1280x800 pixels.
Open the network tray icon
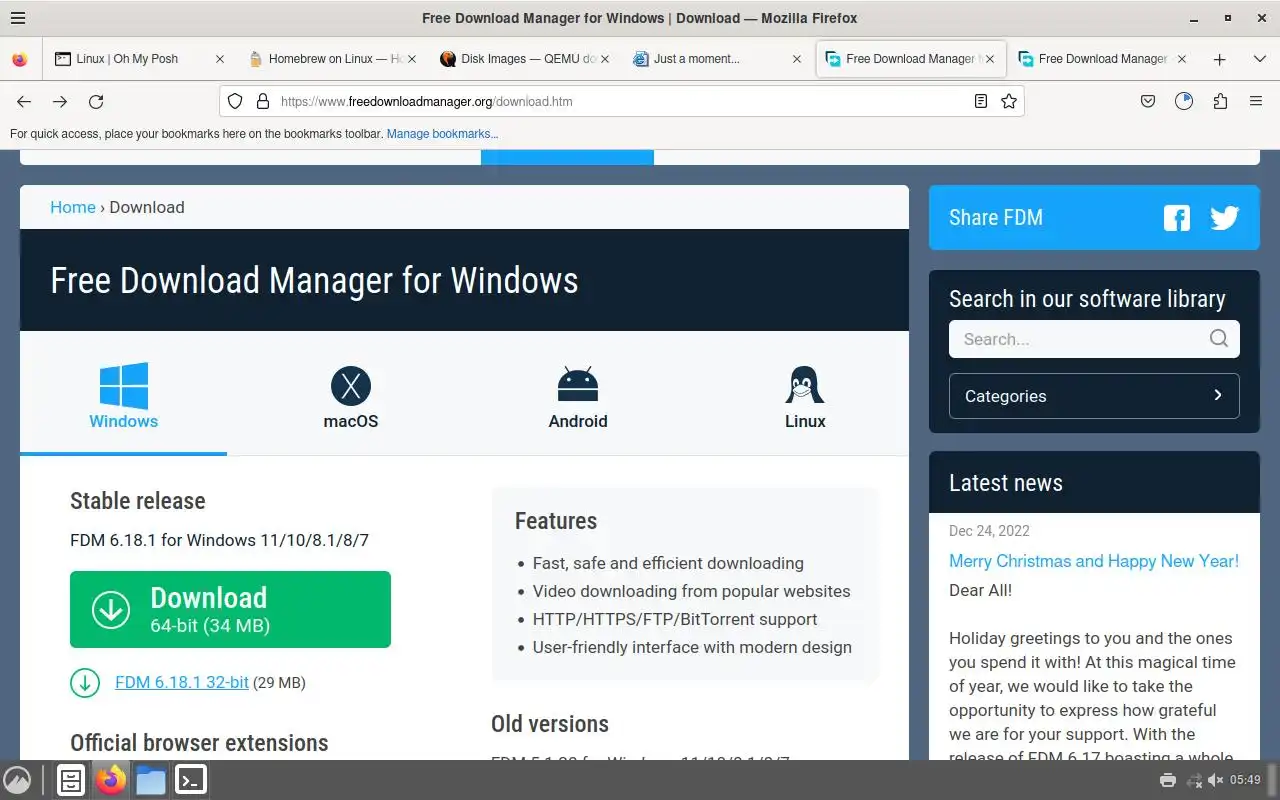tap(1193, 780)
